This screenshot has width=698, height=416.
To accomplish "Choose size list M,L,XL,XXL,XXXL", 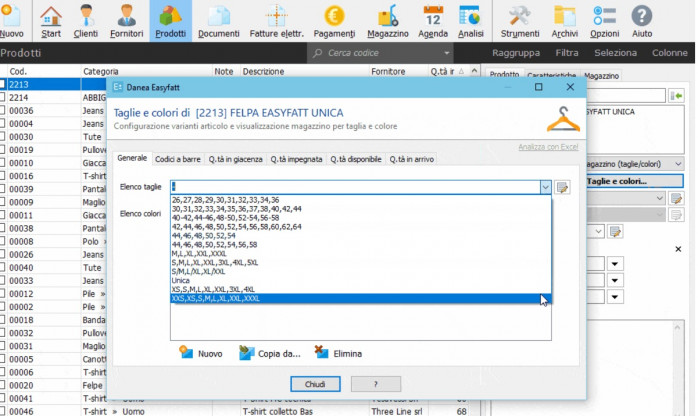I will pyautogui.click(x=361, y=254).
